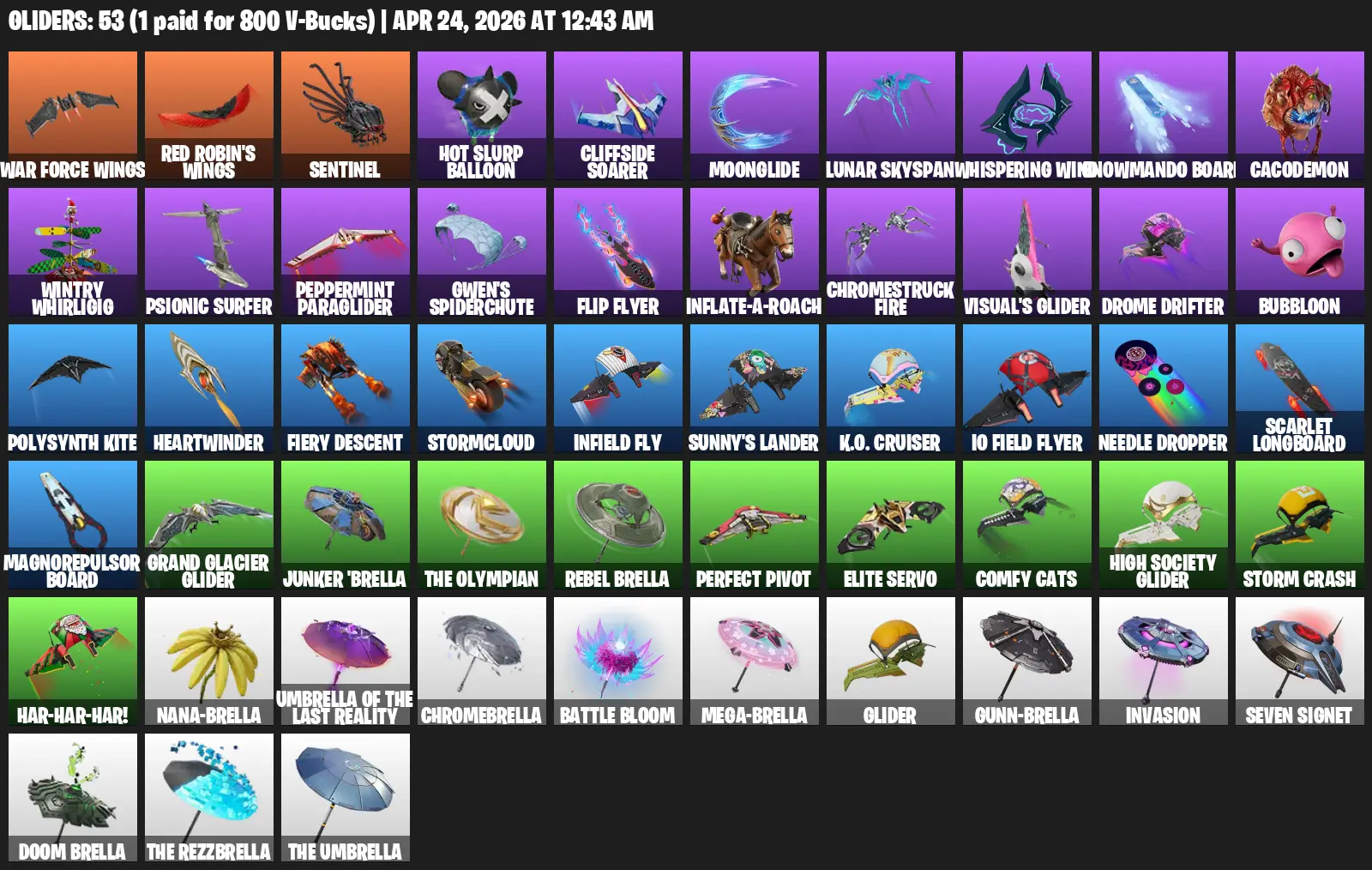The height and width of the screenshot is (870, 1372).
Task: Choose the Stormcloud motorcycle glider
Action: (x=482, y=389)
